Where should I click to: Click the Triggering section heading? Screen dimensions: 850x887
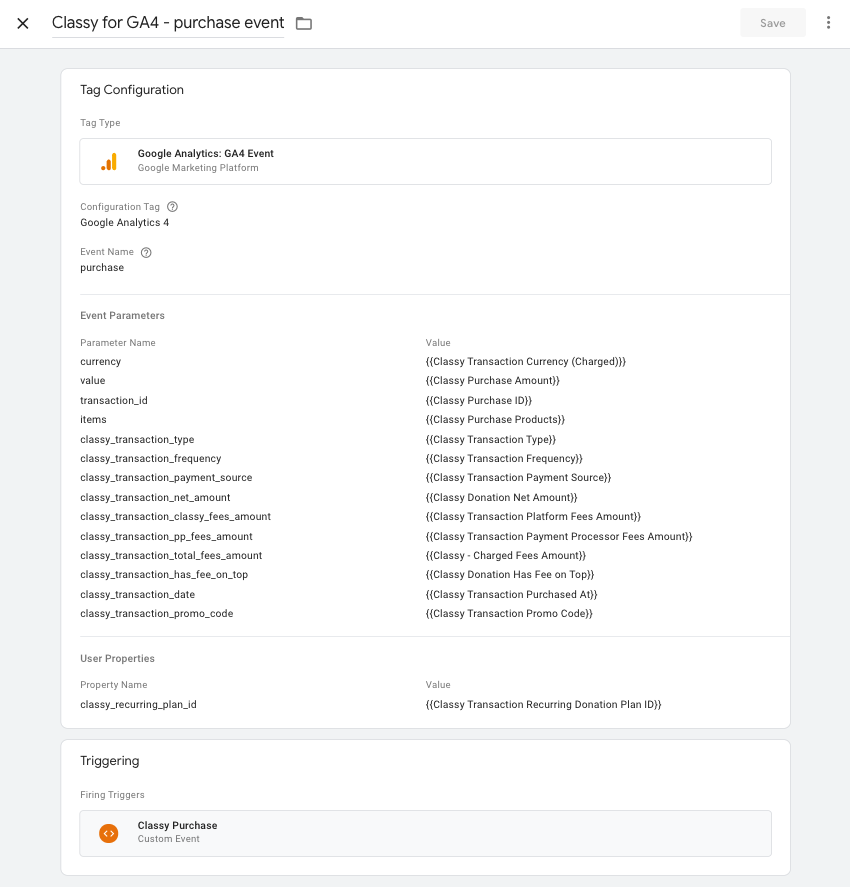click(x=110, y=761)
